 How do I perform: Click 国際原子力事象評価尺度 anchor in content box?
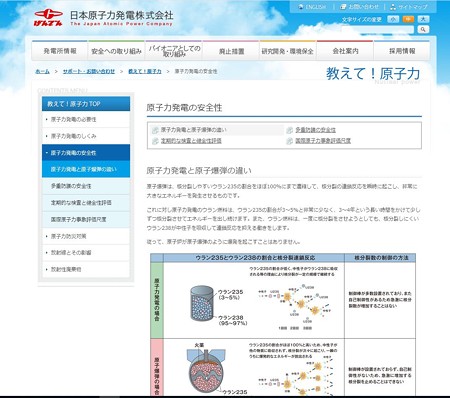pos(323,141)
